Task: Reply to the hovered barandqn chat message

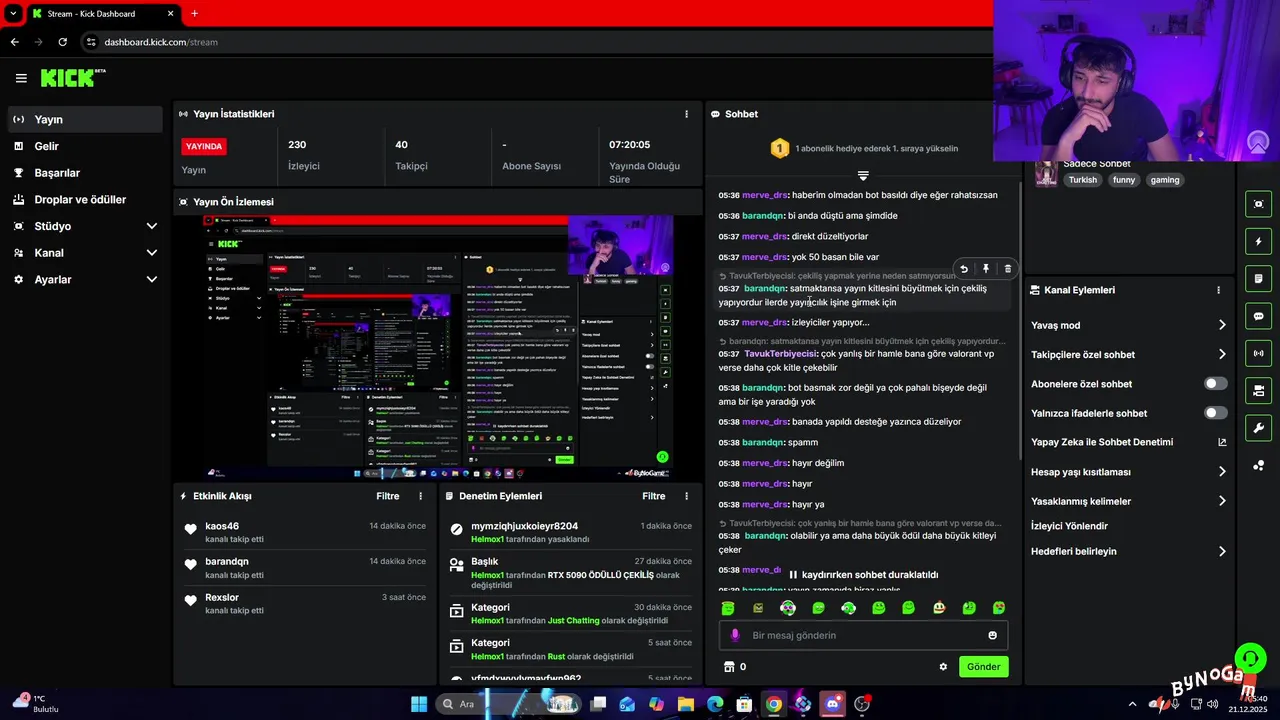Action: 963,269
